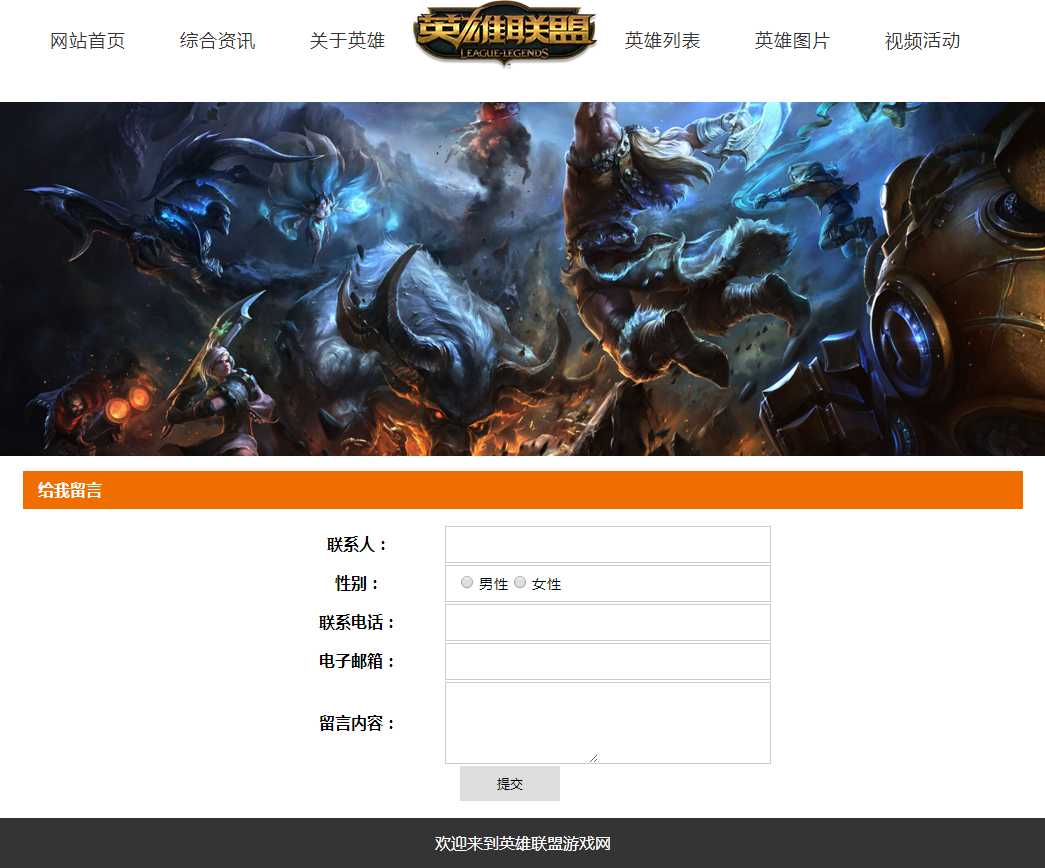Select the 女性 radio button
Image resolution: width=1045 pixels, height=868 pixels.
point(520,583)
